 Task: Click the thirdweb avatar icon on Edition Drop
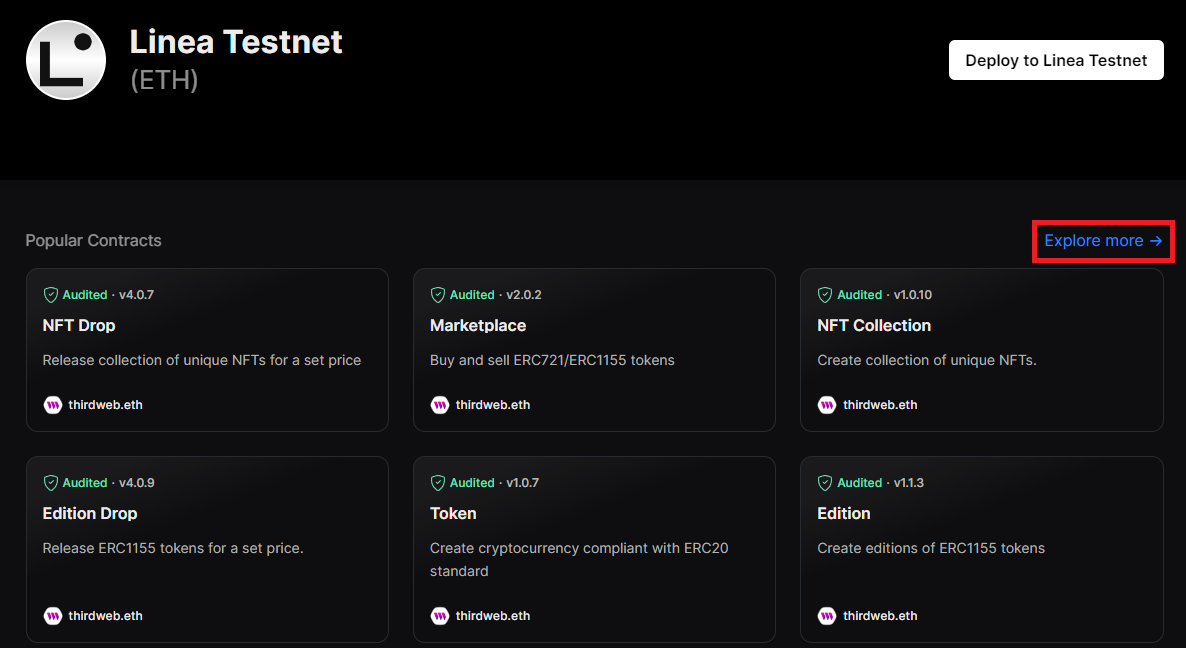tap(52, 615)
